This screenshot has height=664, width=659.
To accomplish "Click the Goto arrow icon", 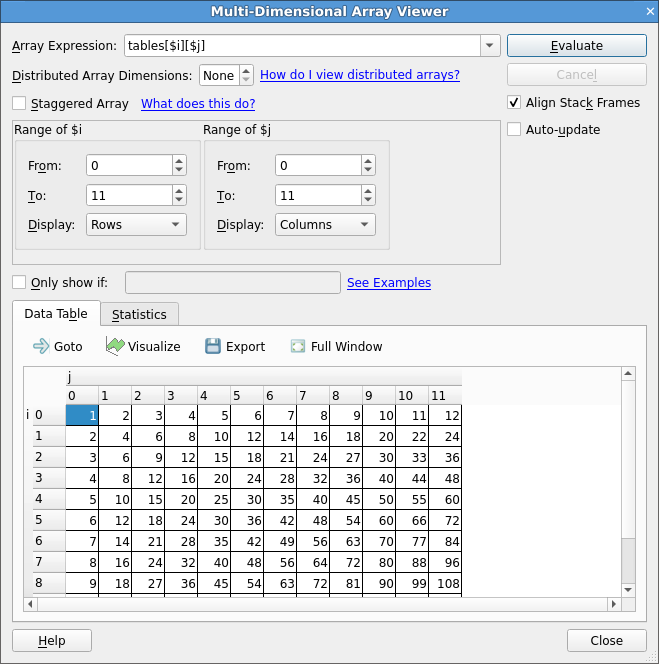I will (42, 346).
